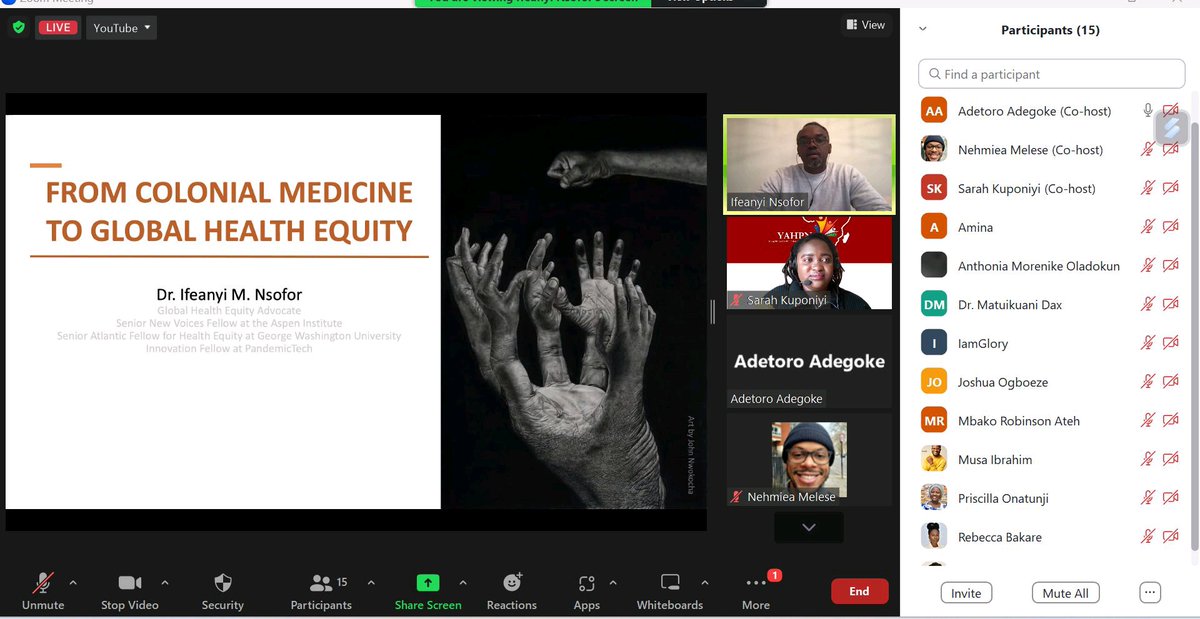Click the mic icon next to Adetoro Adegoke
Screen dimensions: 1200x619
click(1147, 110)
